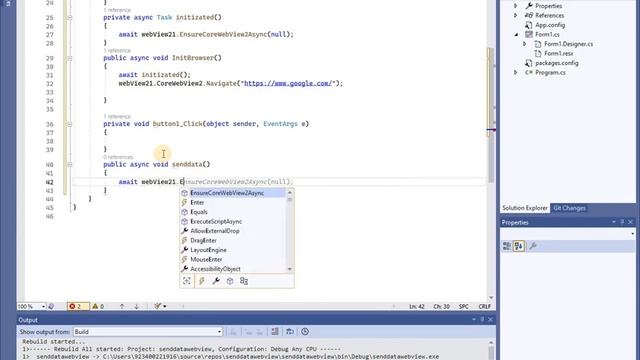Viewport: 640px width, 360px height.
Task: Select LayoutEngine property suggestion
Action: click(x=233, y=250)
